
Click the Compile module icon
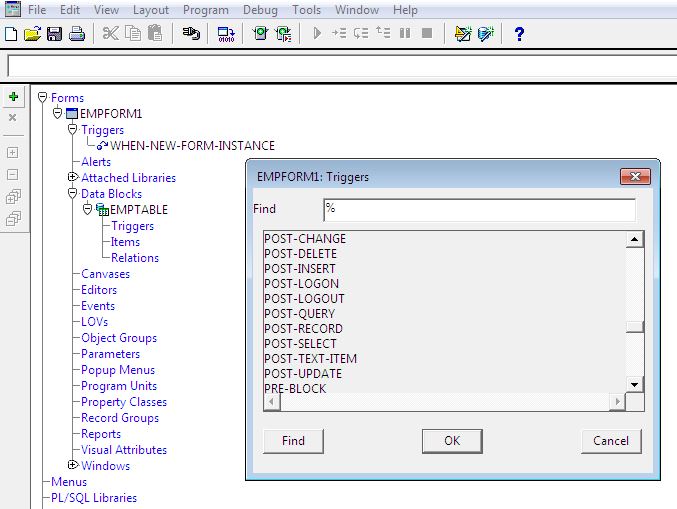point(226,34)
